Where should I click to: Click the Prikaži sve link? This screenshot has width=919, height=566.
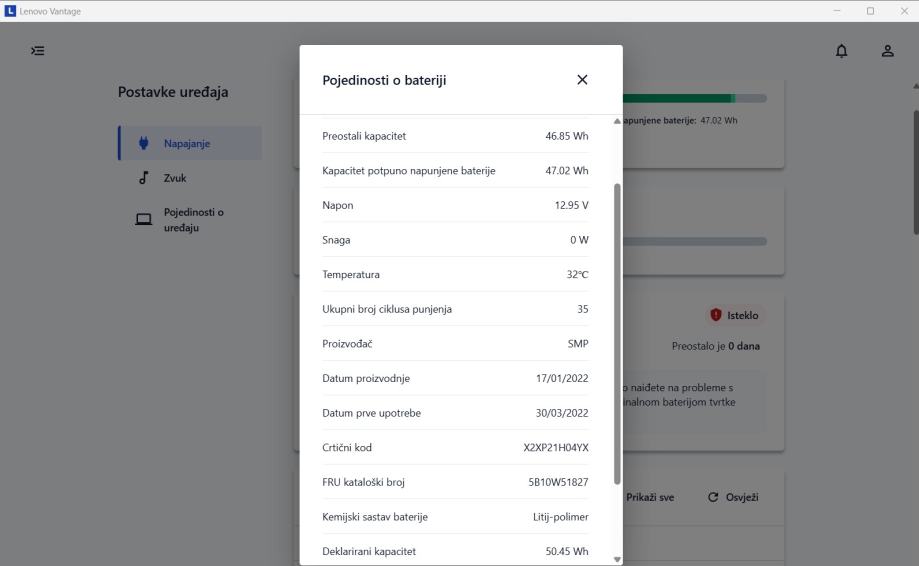[650, 498]
